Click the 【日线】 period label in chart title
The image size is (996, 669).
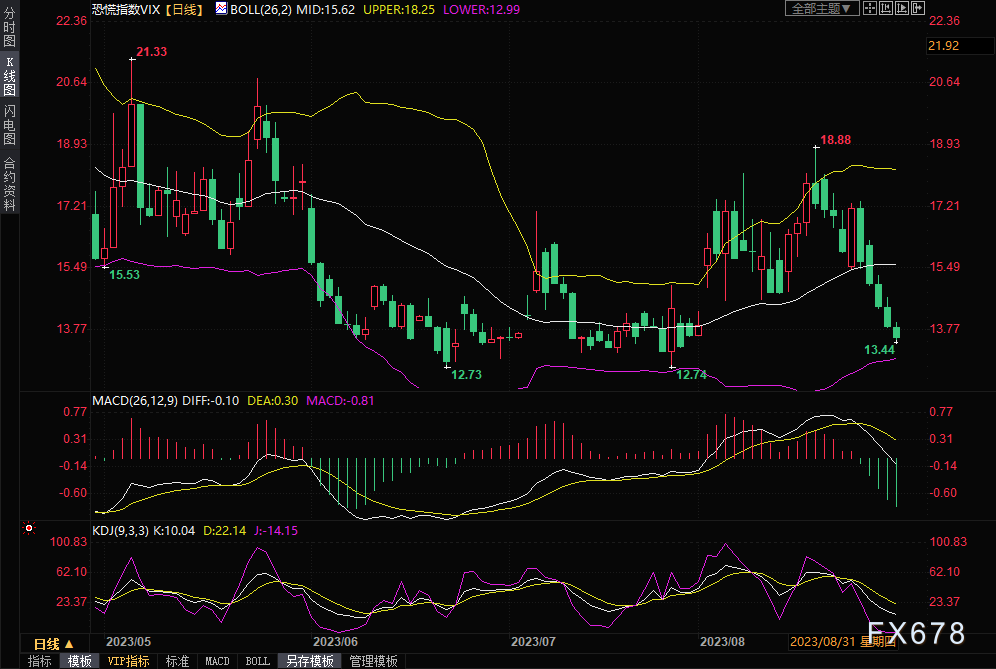(x=182, y=9)
